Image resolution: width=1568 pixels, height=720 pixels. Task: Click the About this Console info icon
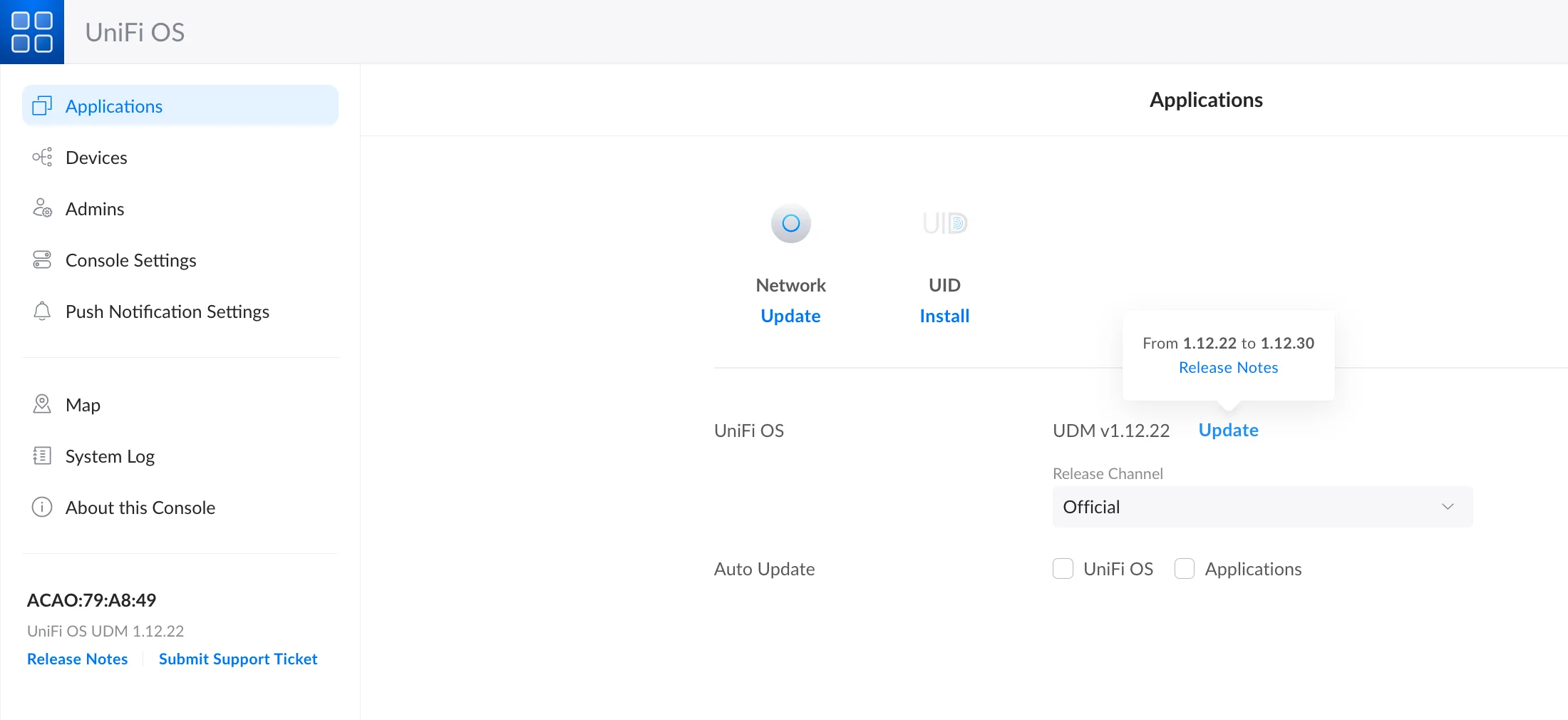(x=42, y=508)
